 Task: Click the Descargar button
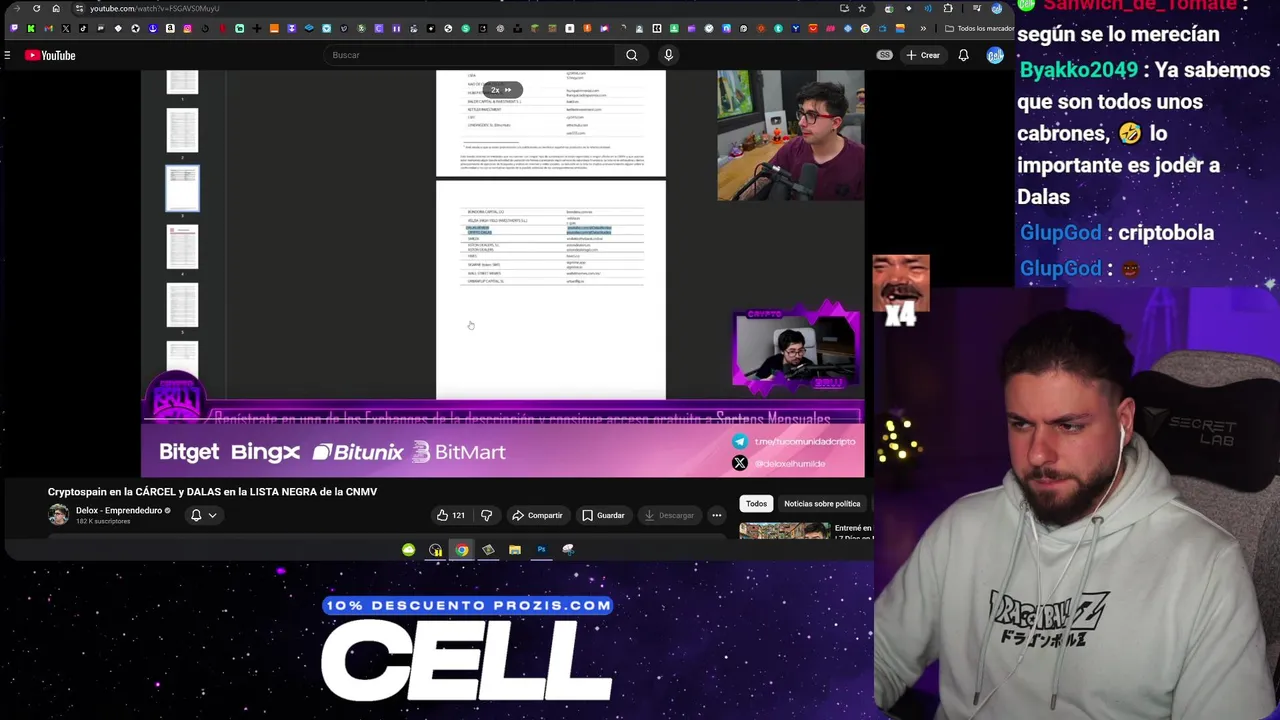668,515
